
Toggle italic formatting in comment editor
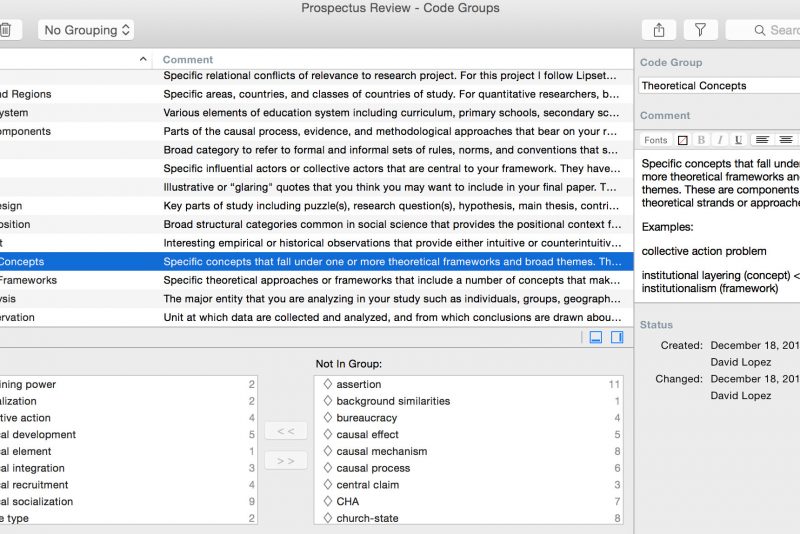pyautogui.click(x=720, y=140)
